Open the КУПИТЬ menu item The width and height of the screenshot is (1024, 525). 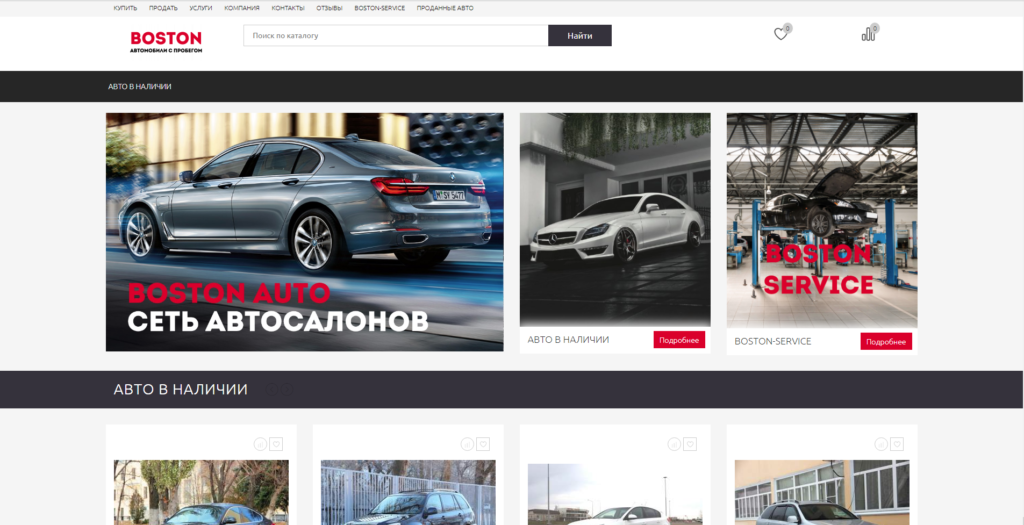click(125, 8)
